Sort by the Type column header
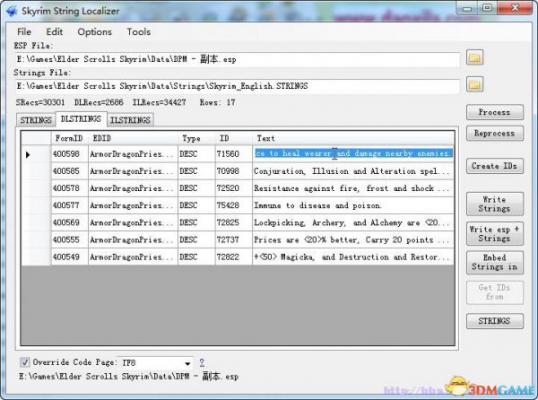 click(197, 138)
